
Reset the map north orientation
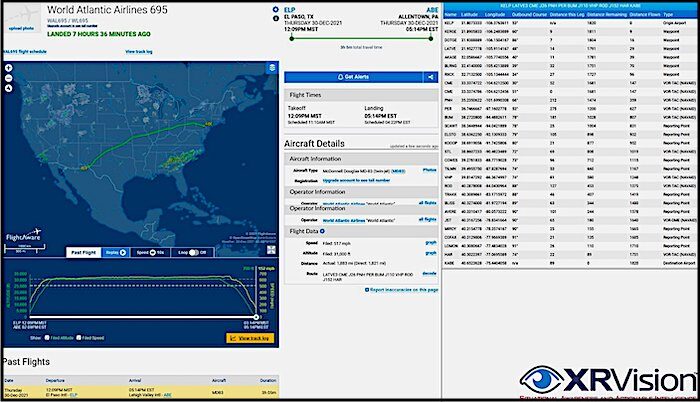8,88
